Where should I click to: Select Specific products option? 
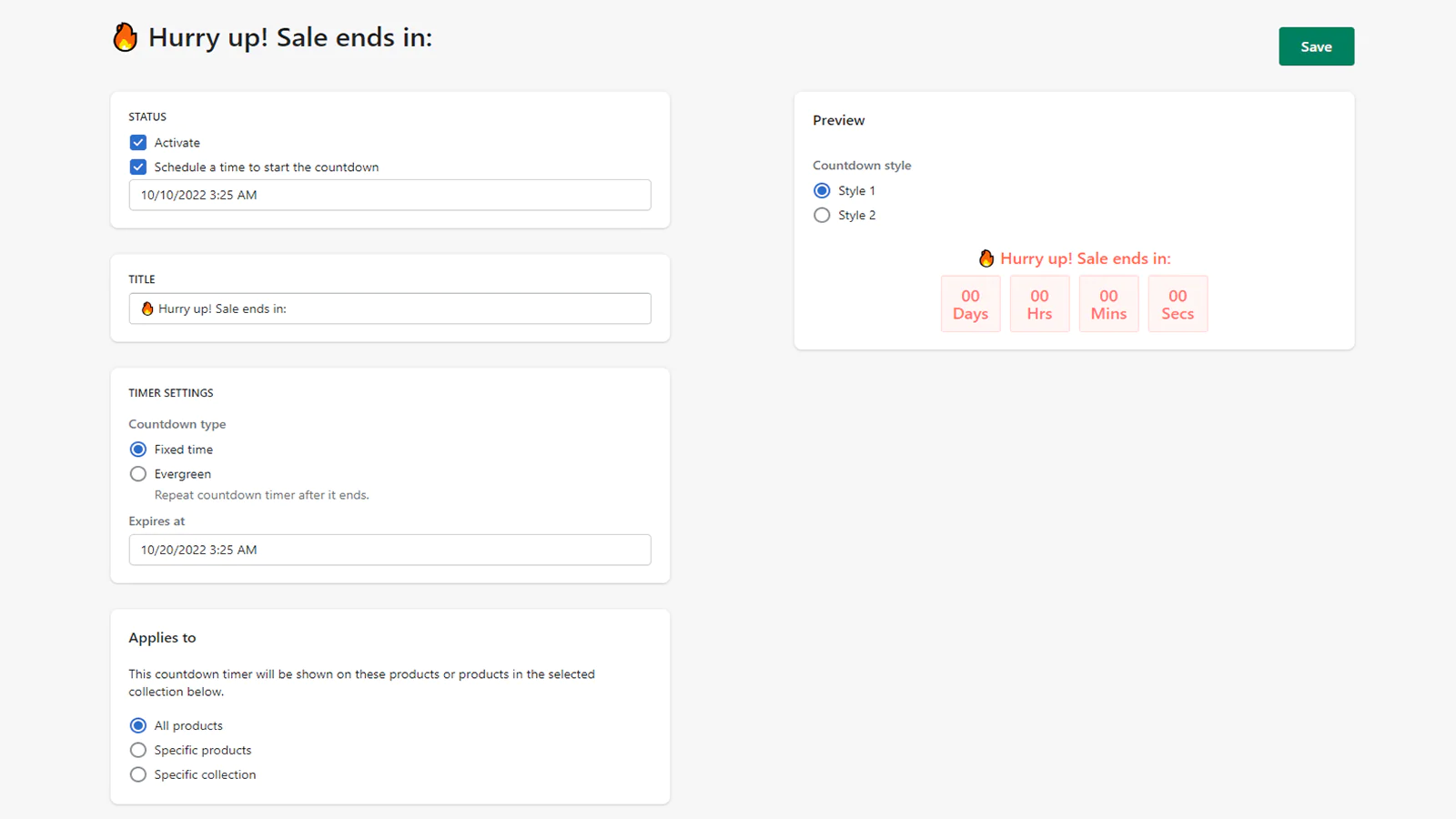click(x=138, y=750)
